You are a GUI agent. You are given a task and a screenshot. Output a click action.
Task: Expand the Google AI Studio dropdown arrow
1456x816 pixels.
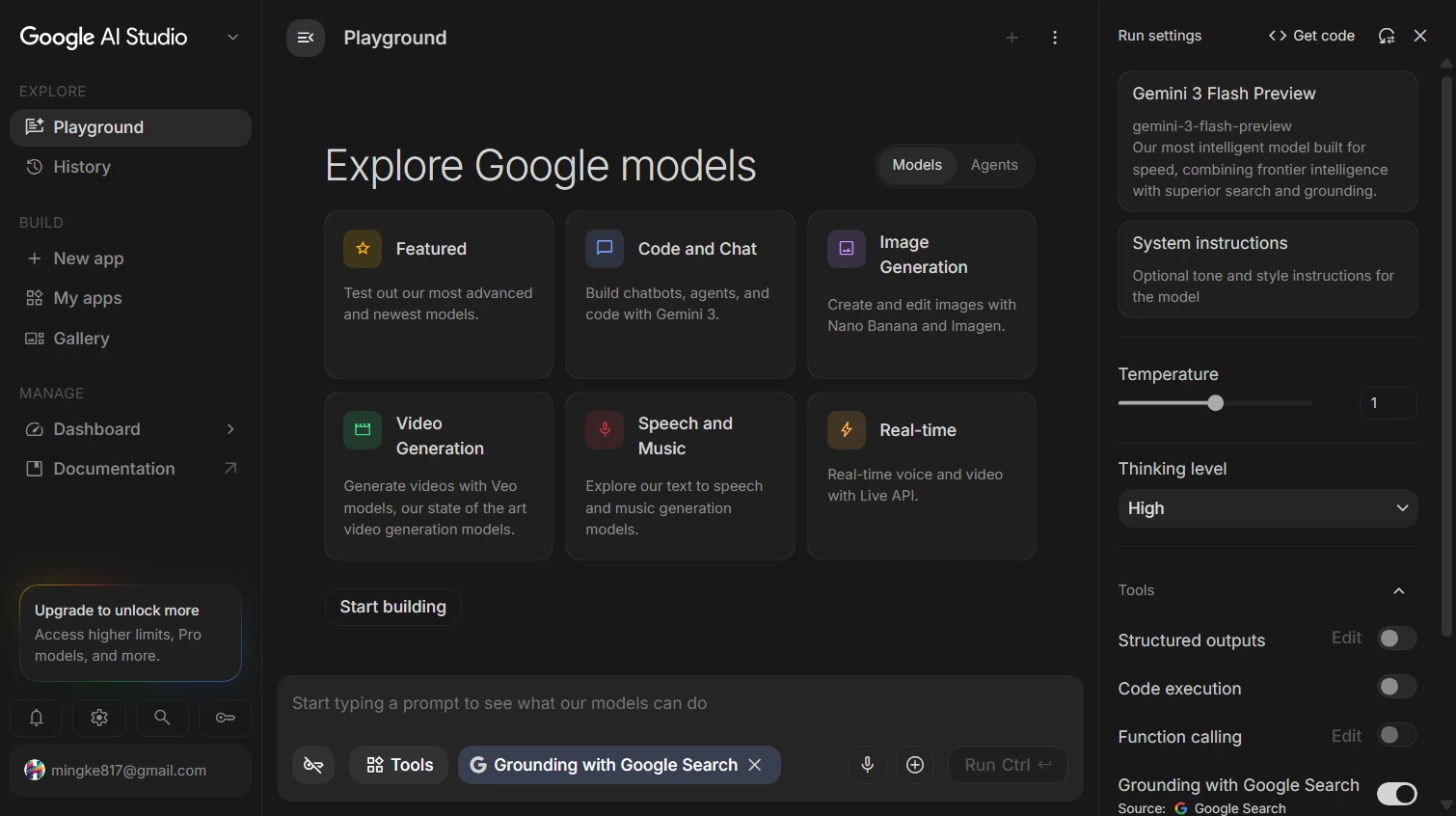[232, 38]
